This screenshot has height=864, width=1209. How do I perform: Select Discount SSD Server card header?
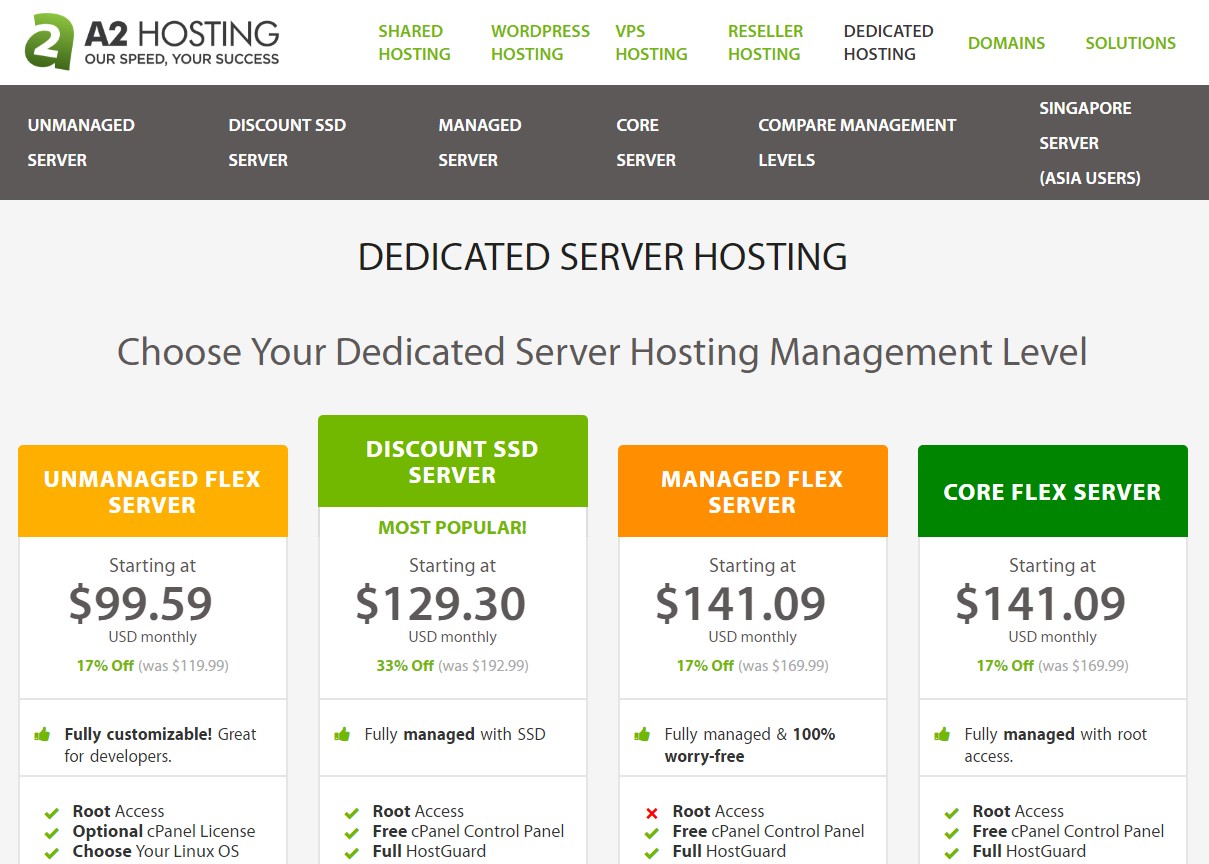(x=453, y=461)
